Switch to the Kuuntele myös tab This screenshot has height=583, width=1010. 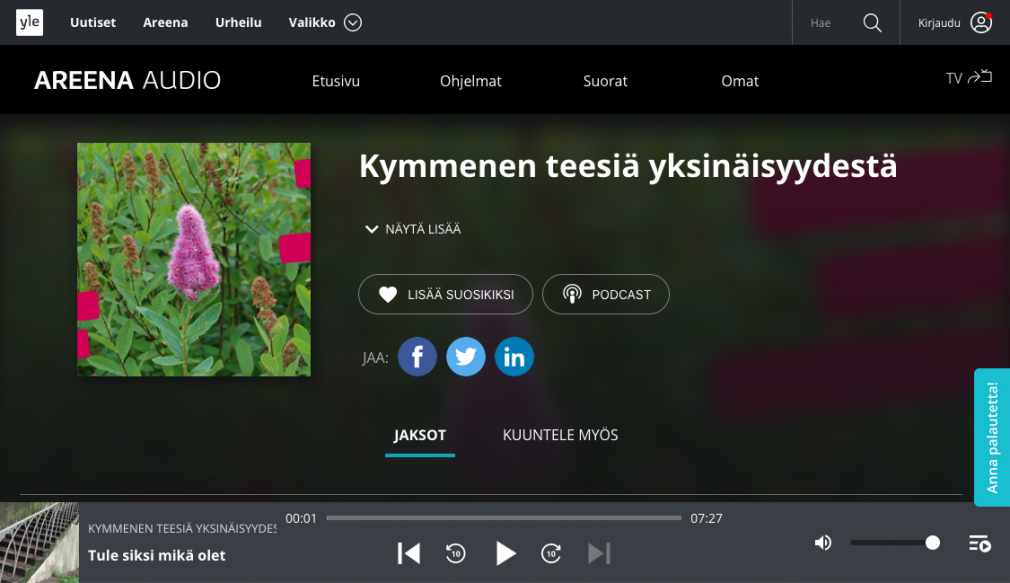point(560,435)
